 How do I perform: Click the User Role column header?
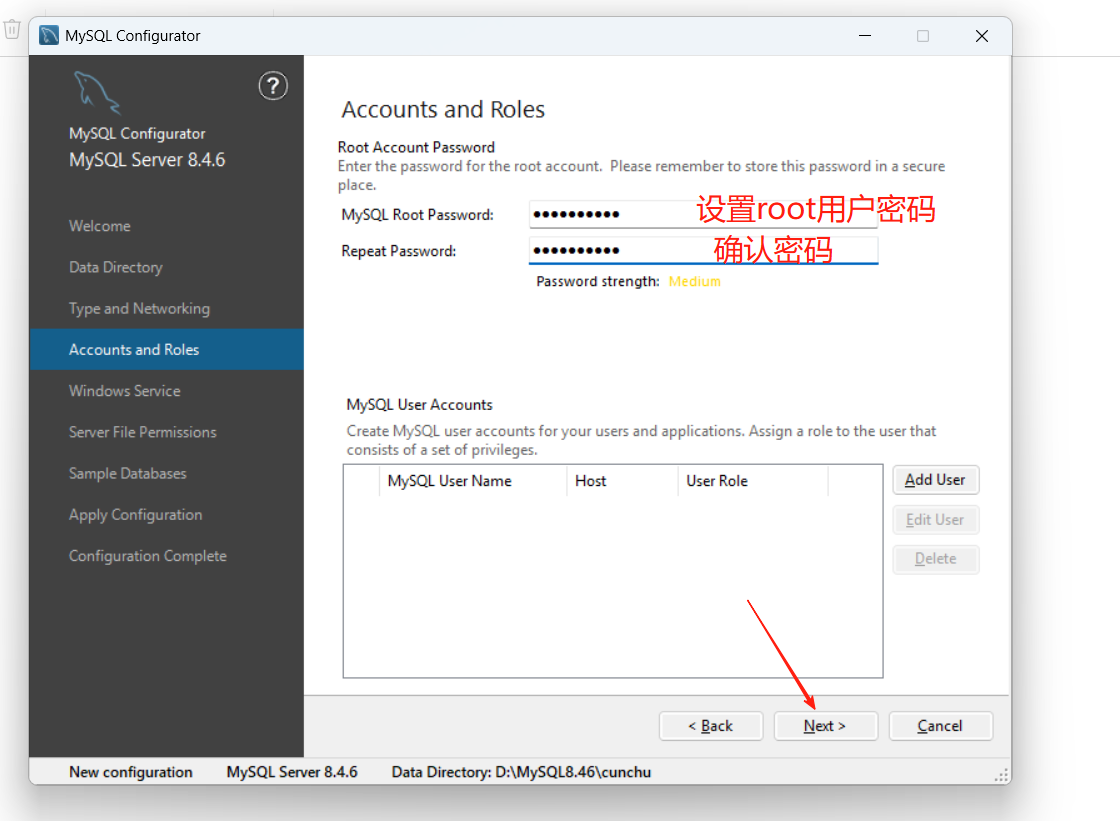(752, 481)
